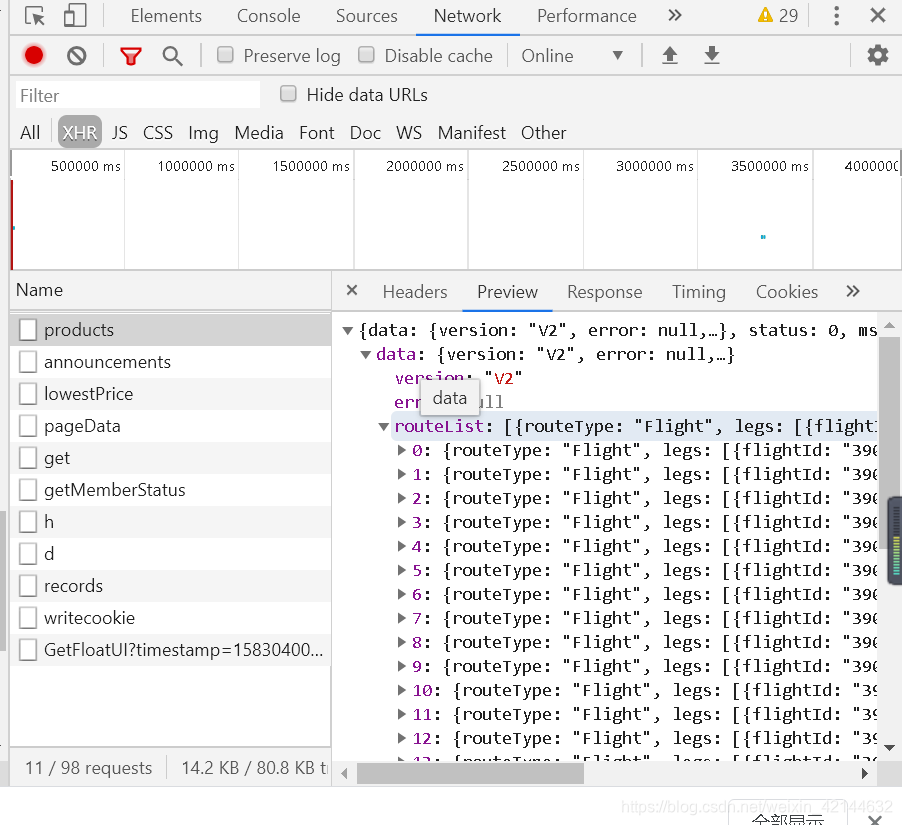
Task: Filter requests by WS
Action: [x=409, y=133]
